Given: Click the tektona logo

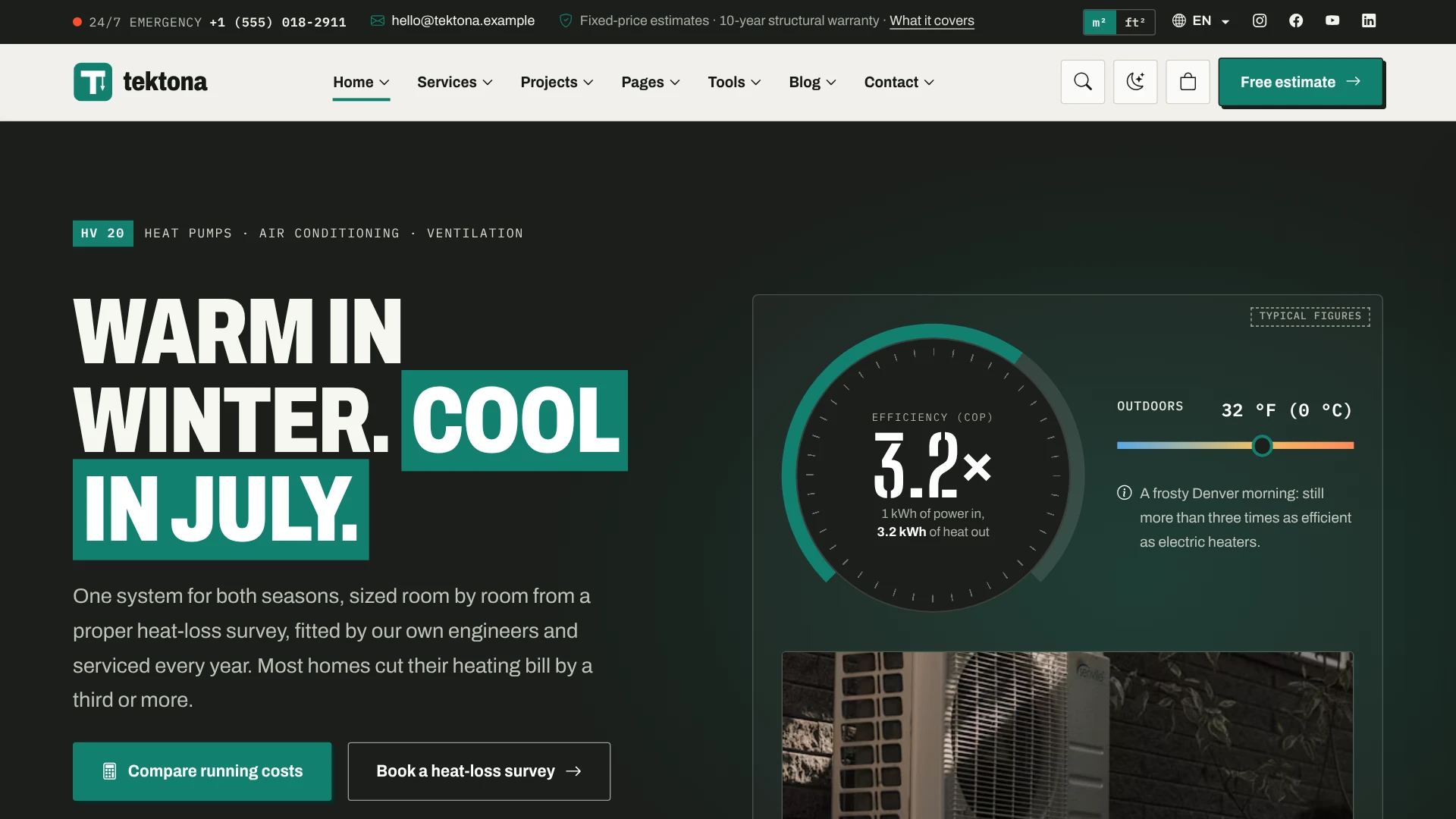Looking at the screenshot, I should (140, 82).
